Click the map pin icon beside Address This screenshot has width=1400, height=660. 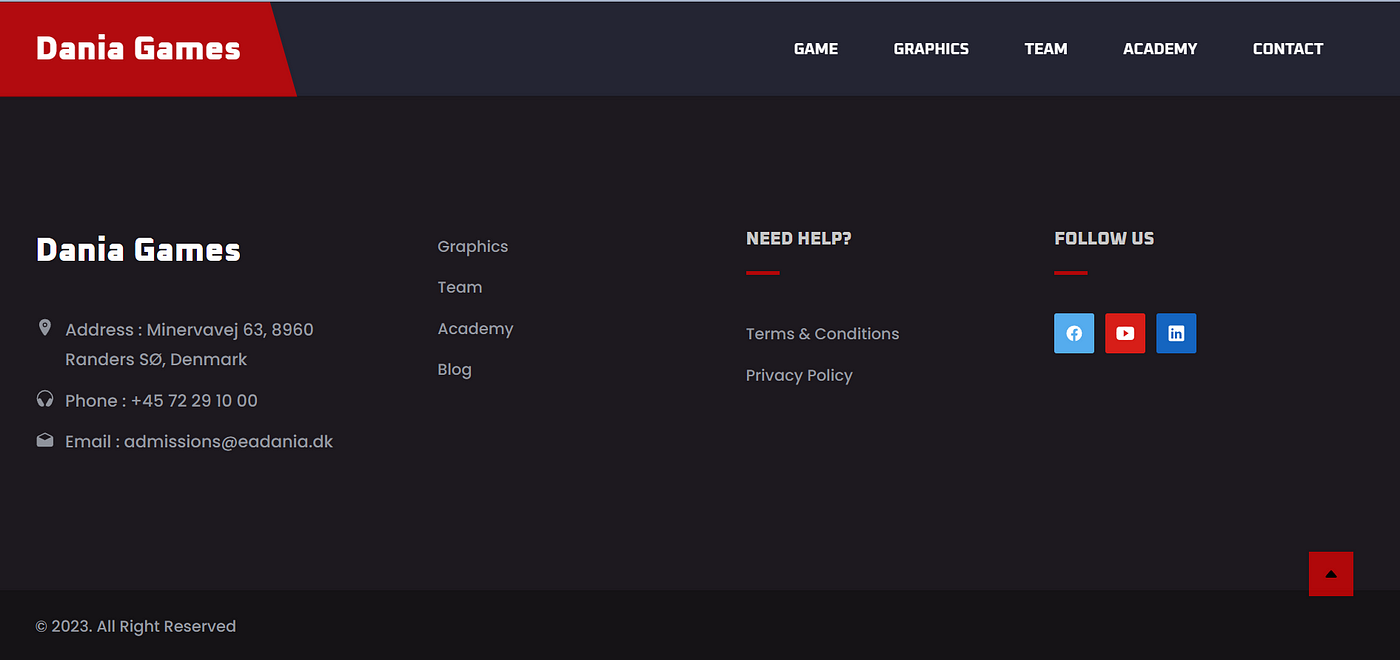coord(44,328)
